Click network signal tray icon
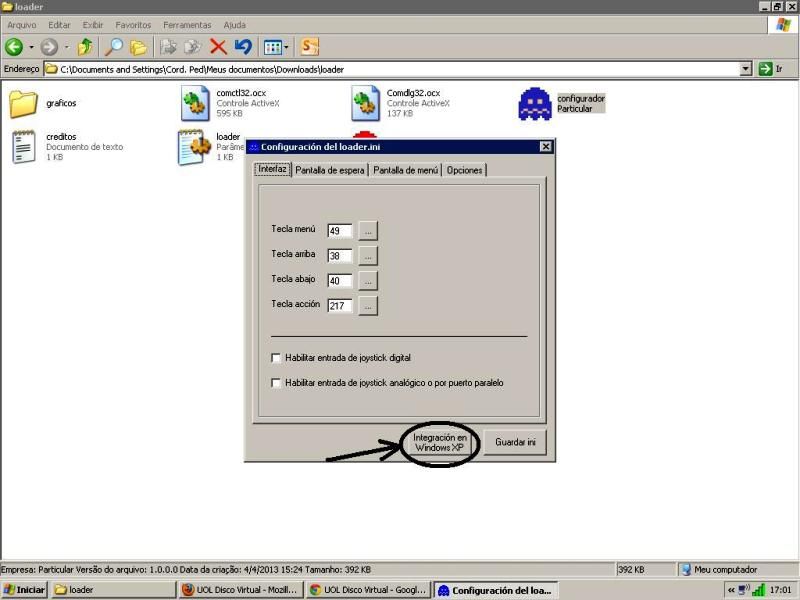 click(759, 590)
